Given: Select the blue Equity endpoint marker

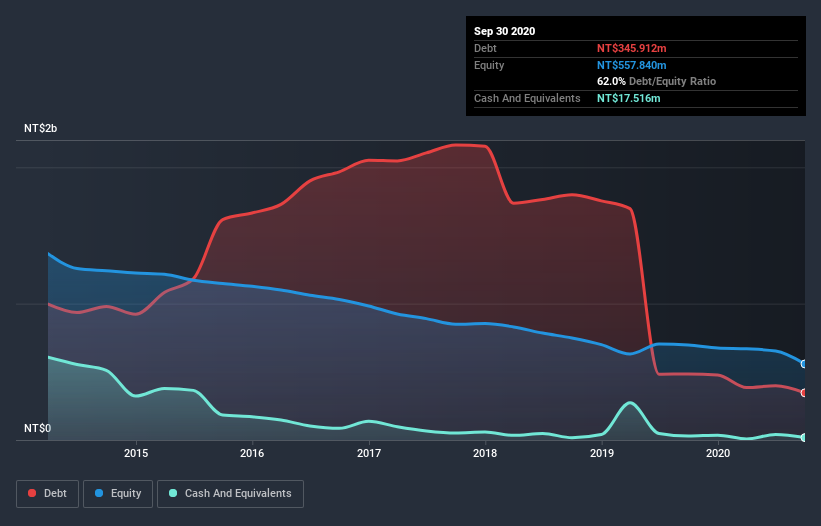Looking at the screenshot, I should point(804,364).
